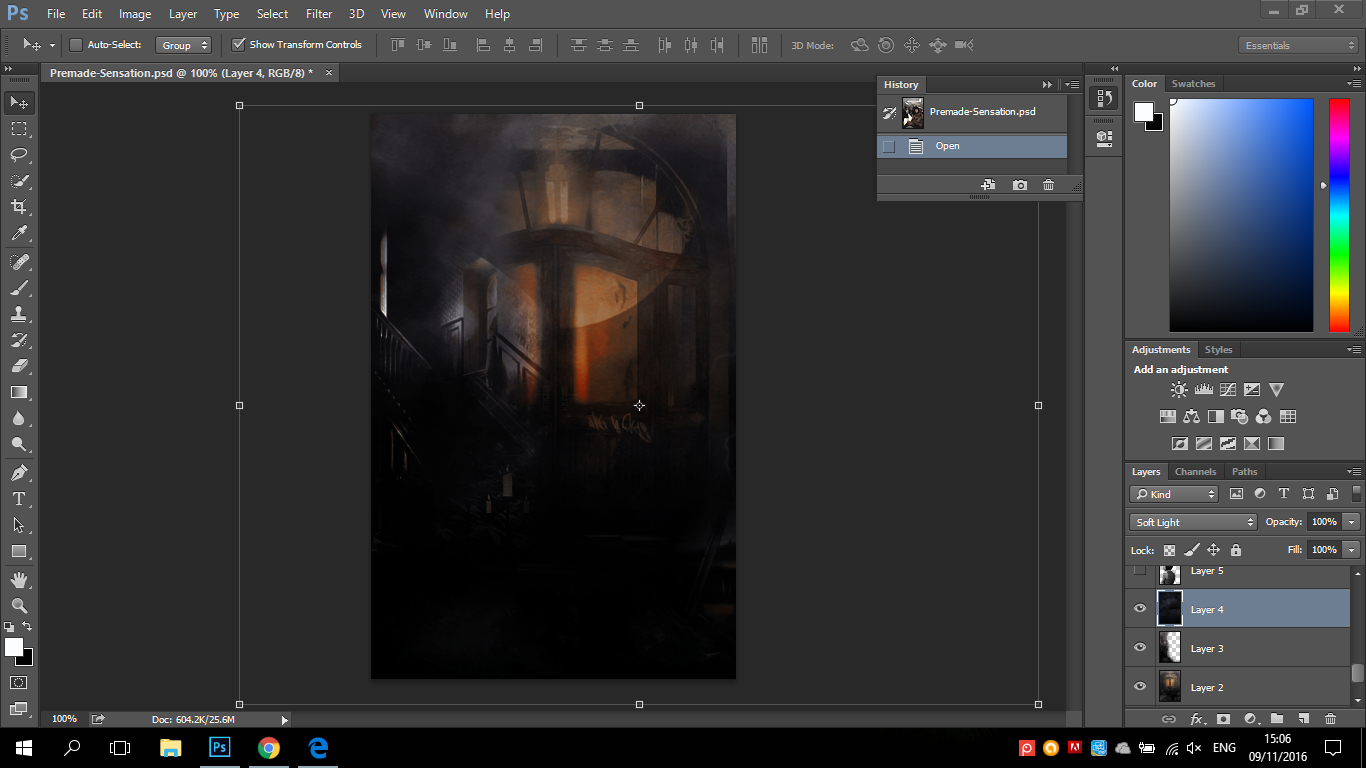Image resolution: width=1366 pixels, height=768 pixels.
Task: Show the hidden Layer 5
Action: click(x=1139, y=571)
